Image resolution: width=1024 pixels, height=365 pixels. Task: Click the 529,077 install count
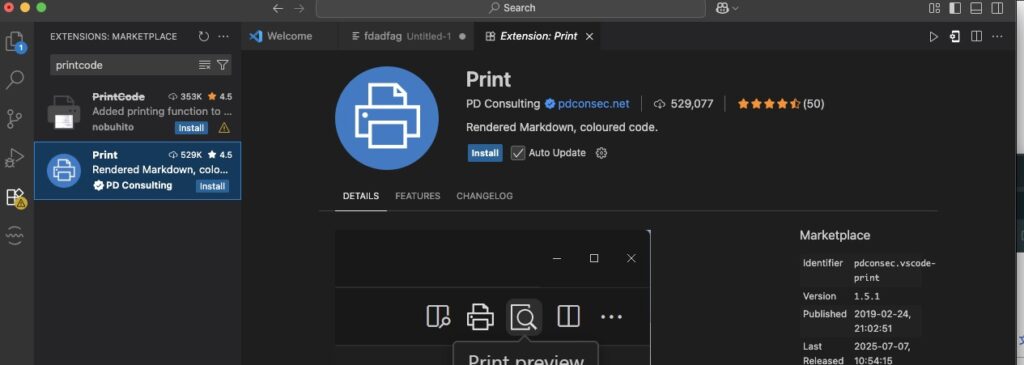point(683,104)
